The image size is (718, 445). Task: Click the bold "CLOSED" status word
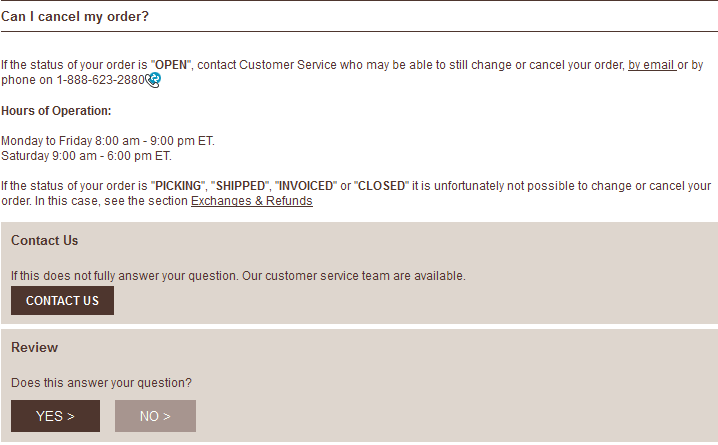point(379,186)
